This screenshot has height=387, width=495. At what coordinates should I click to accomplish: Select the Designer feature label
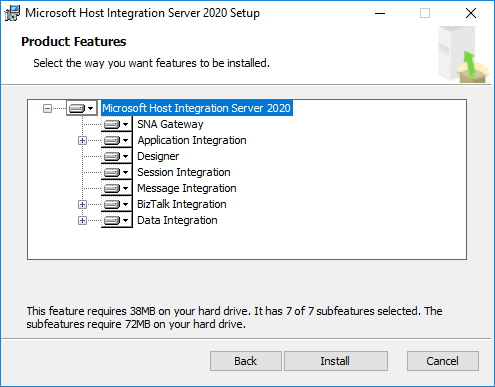pyautogui.click(x=158, y=156)
